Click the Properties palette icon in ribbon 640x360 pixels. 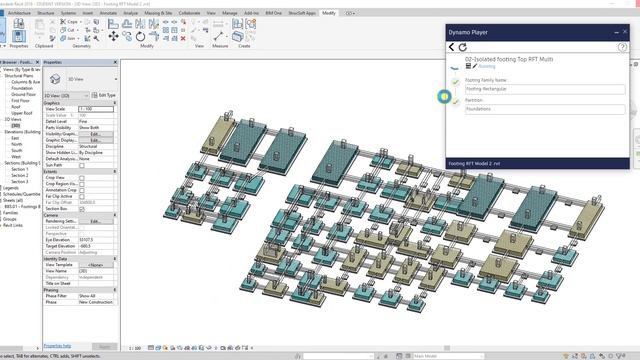pos(18,37)
